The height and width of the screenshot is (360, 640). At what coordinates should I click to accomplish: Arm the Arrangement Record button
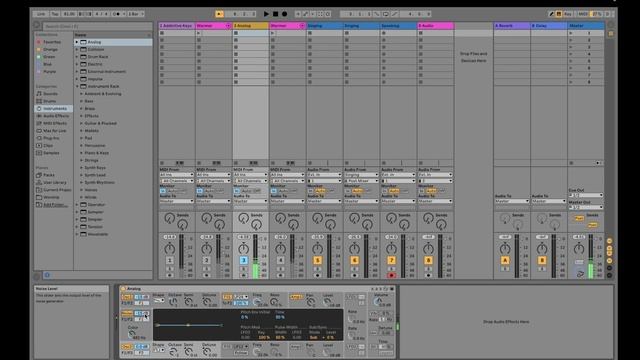284,14
